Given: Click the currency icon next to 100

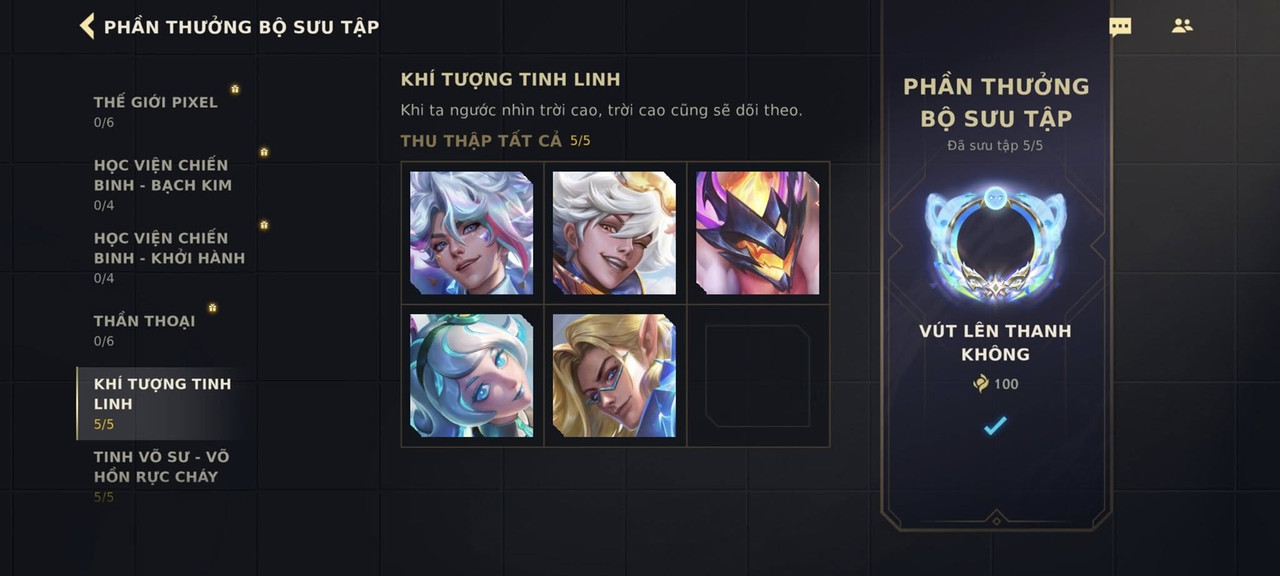Looking at the screenshot, I should (981, 384).
